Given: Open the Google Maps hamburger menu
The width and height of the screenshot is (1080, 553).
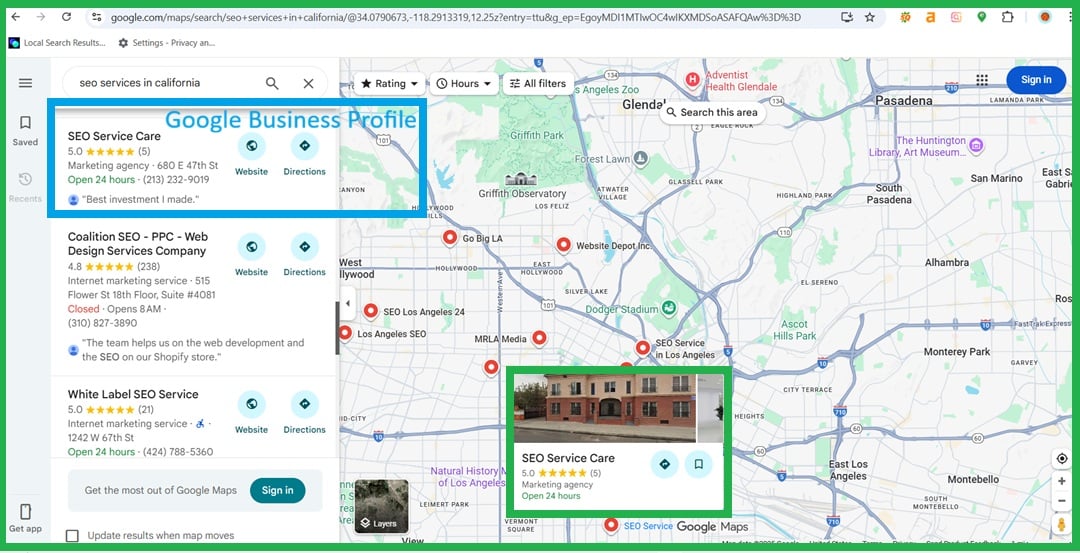Looking at the screenshot, I should (25, 83).
